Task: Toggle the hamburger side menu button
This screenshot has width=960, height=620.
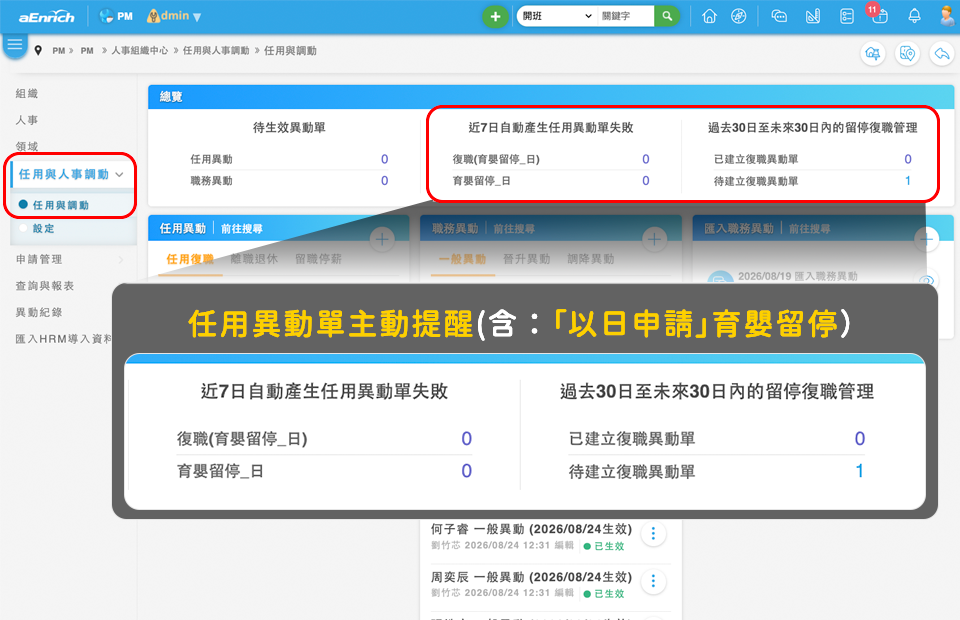Action: [x=15, y=45]
